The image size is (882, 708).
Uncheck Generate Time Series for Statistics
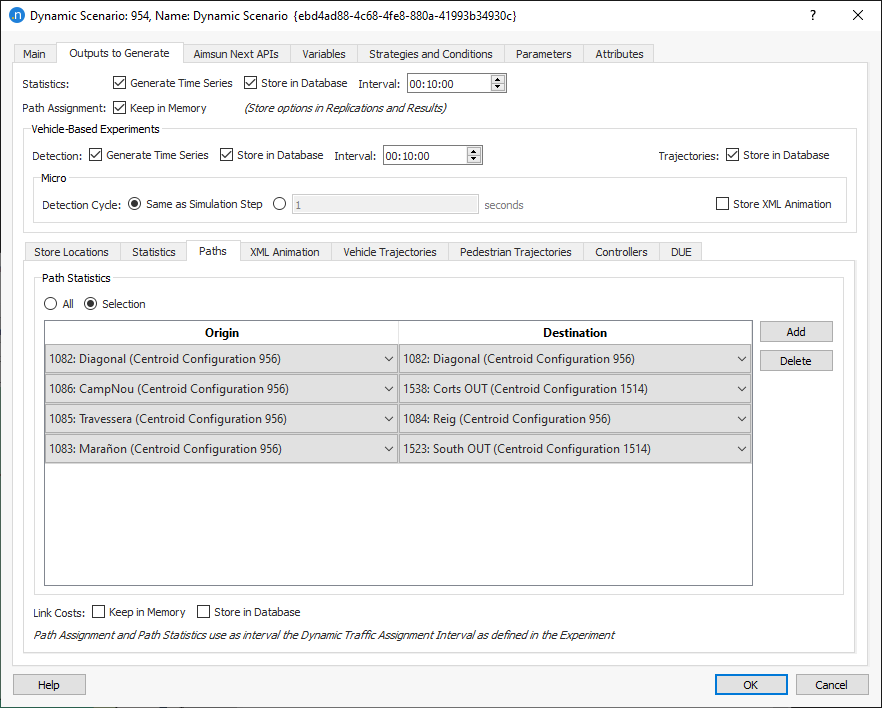pos(118,83)
